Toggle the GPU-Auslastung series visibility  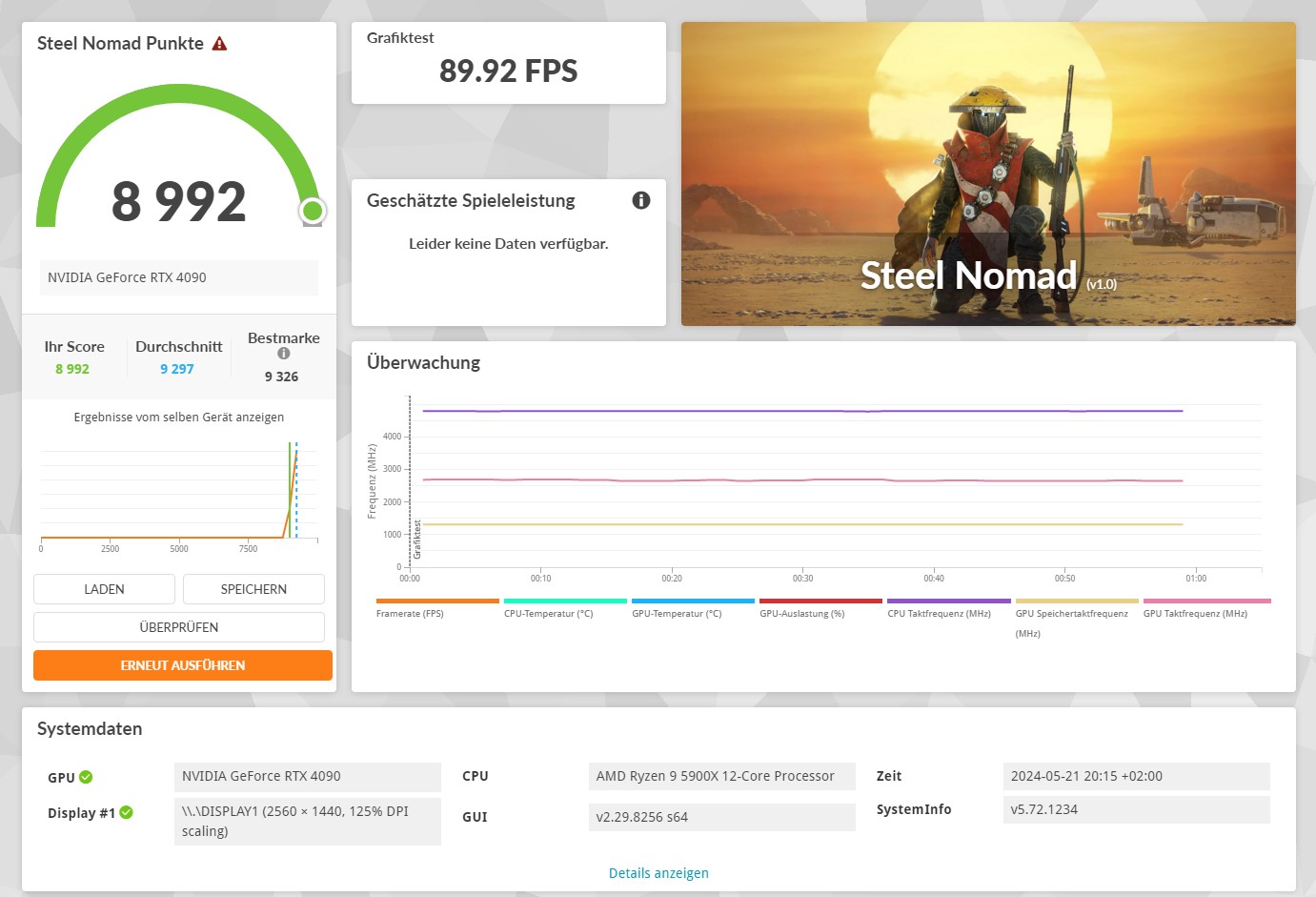(x=821, y=601)
